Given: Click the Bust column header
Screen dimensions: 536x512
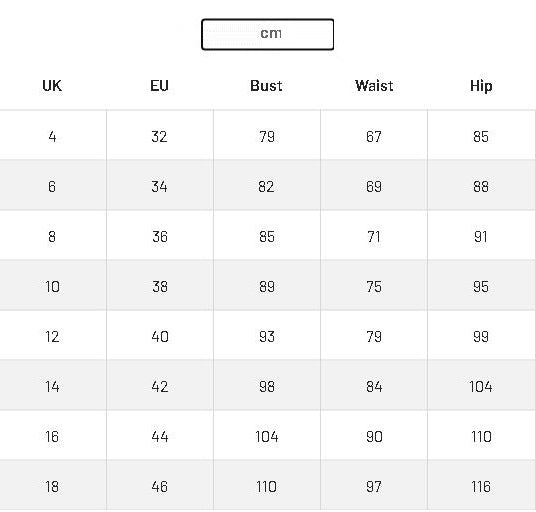Looking at the screenshot, I should tap(266, 85).
